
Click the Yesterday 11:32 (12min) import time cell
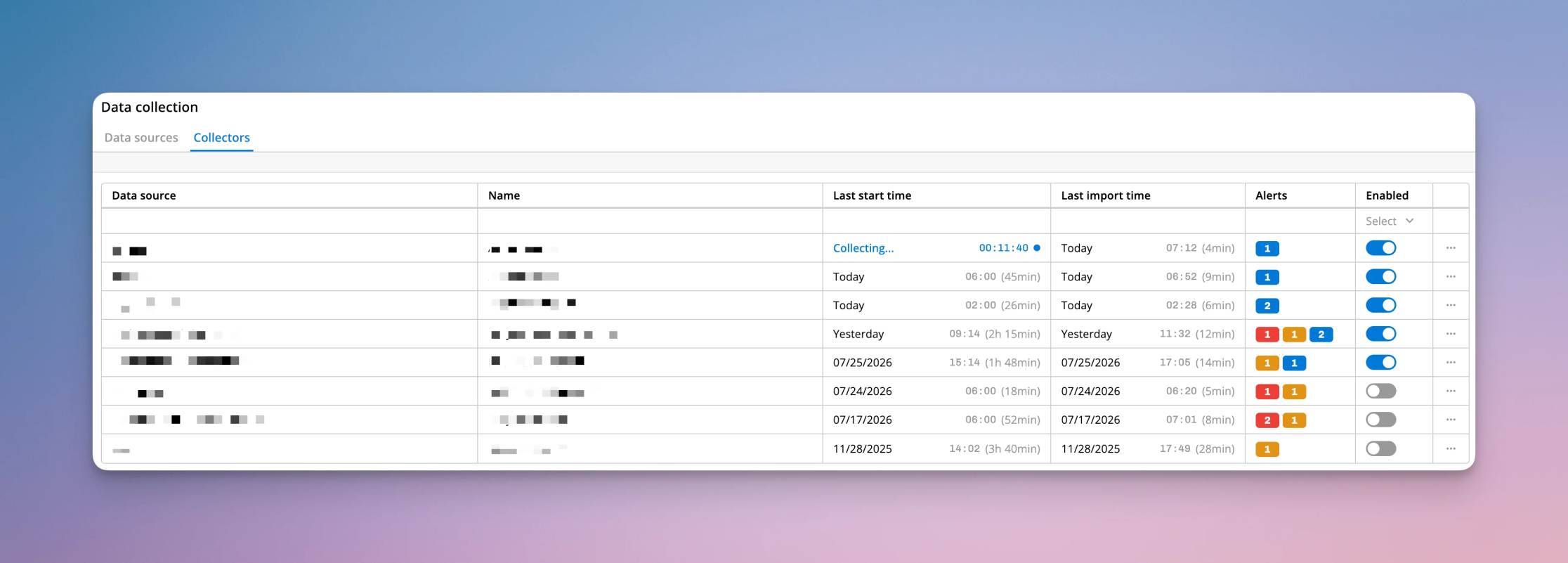point(1148,334)
